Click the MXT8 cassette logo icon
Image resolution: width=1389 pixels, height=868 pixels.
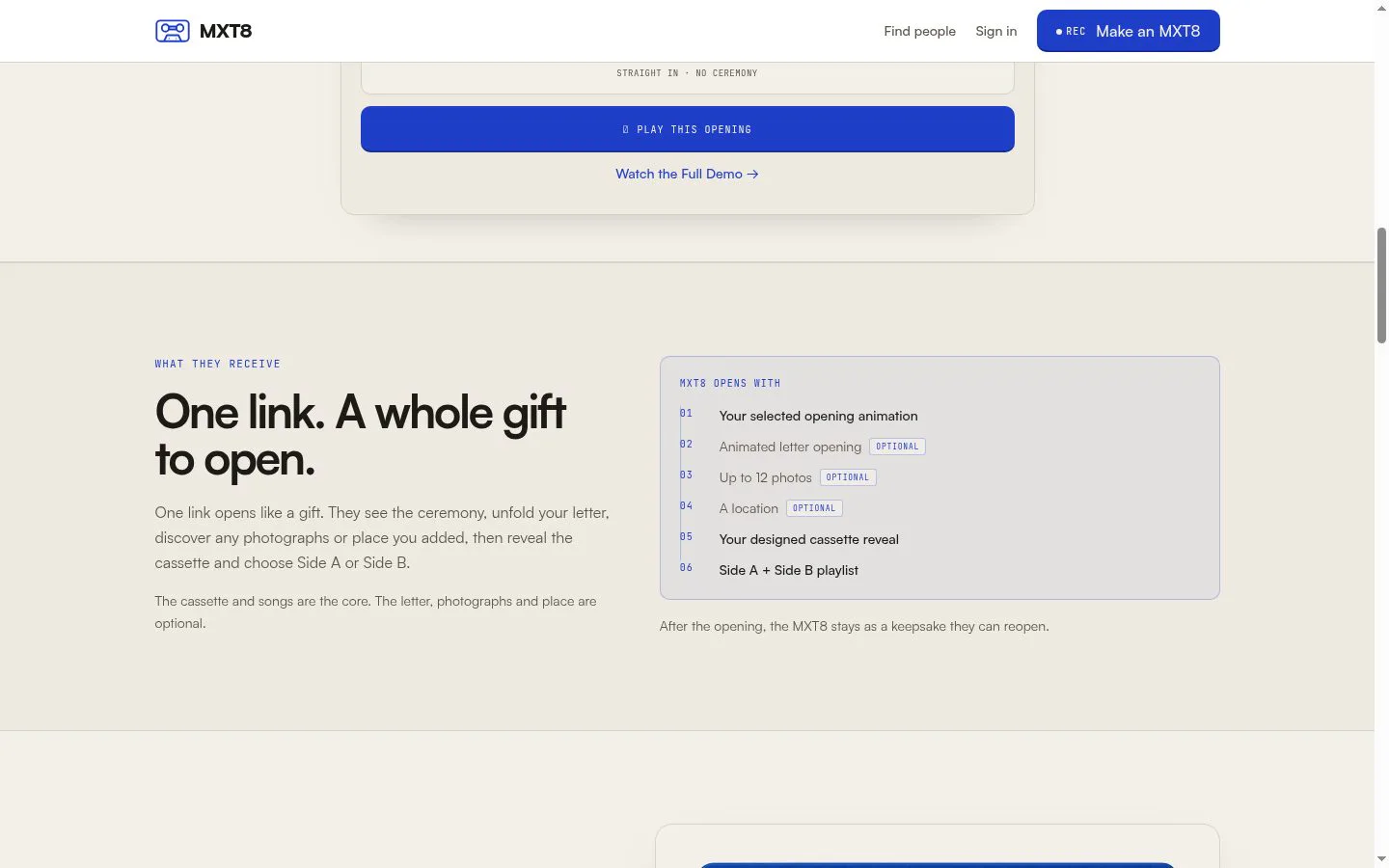click(x=173, y=31)
